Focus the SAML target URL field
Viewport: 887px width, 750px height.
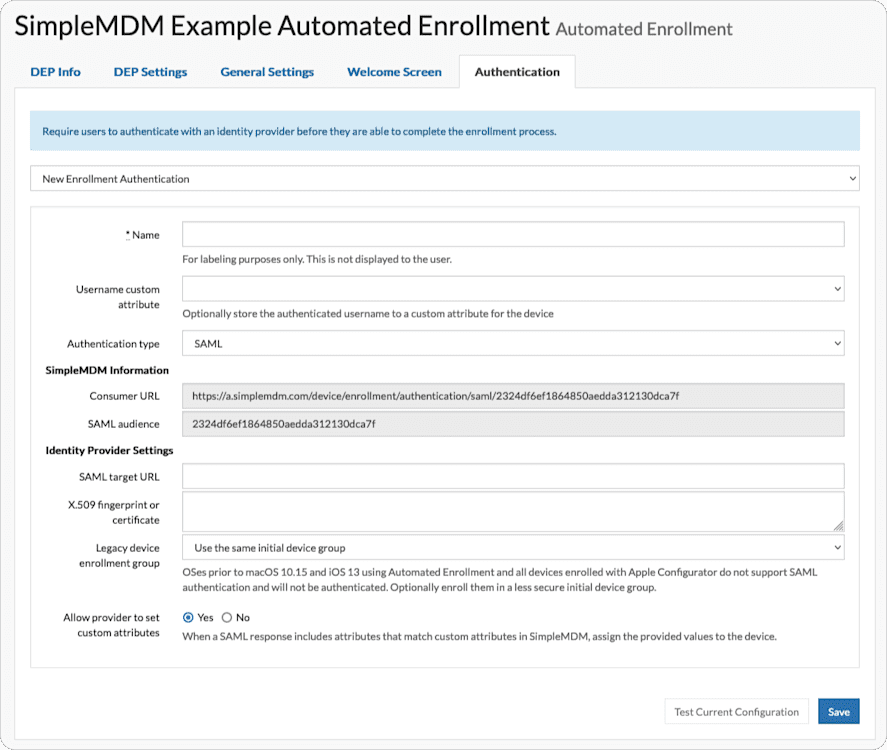pos(513,476)
